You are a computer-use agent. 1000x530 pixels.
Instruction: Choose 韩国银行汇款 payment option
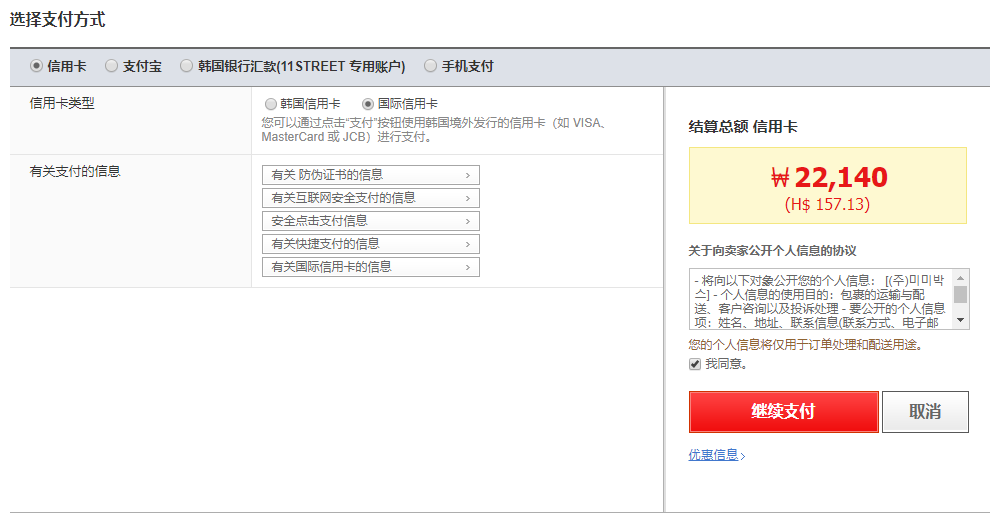tap(187, 67)
